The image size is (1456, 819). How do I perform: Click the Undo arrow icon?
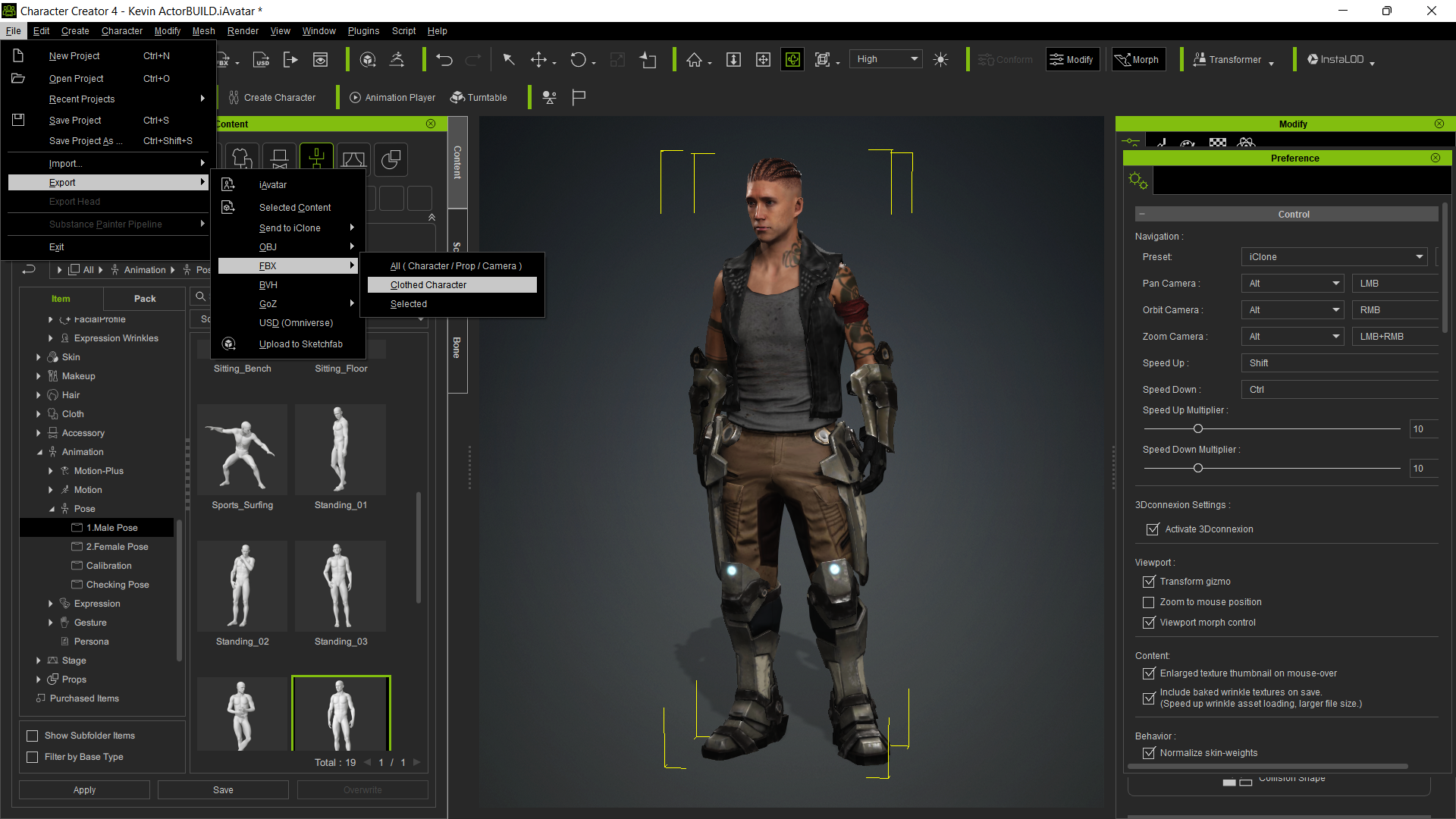pyautogui.click(x=444, y=60)
